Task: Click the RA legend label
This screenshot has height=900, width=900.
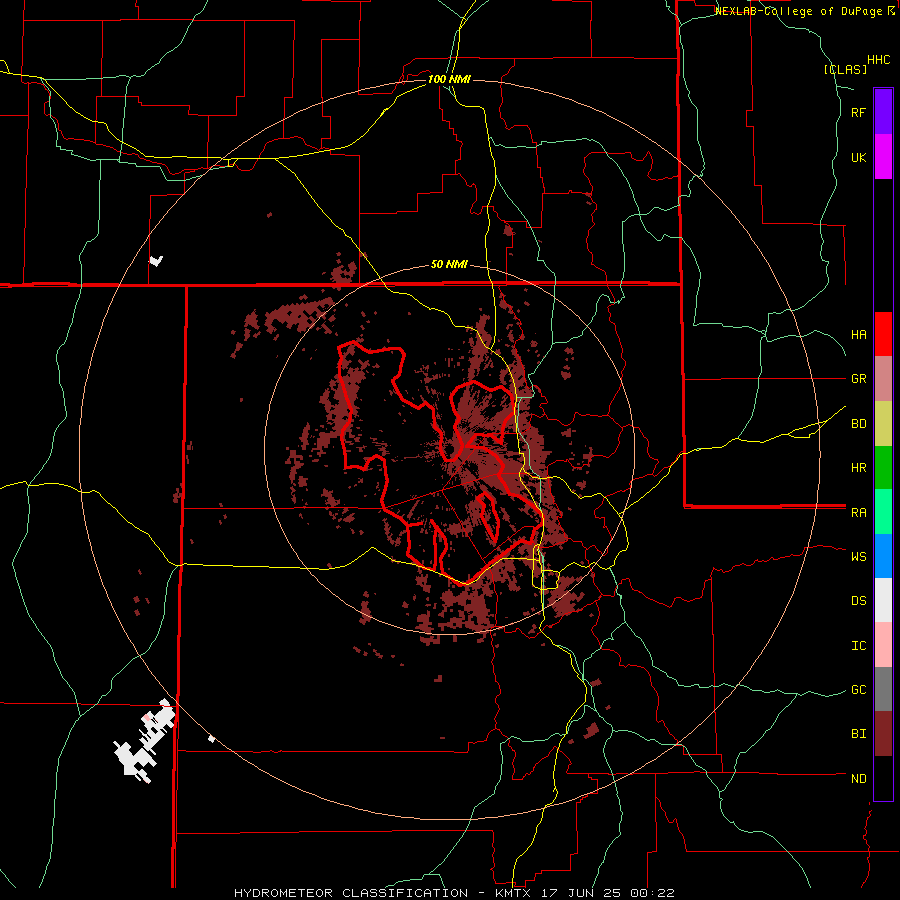Action: click(x=859, y=513)
